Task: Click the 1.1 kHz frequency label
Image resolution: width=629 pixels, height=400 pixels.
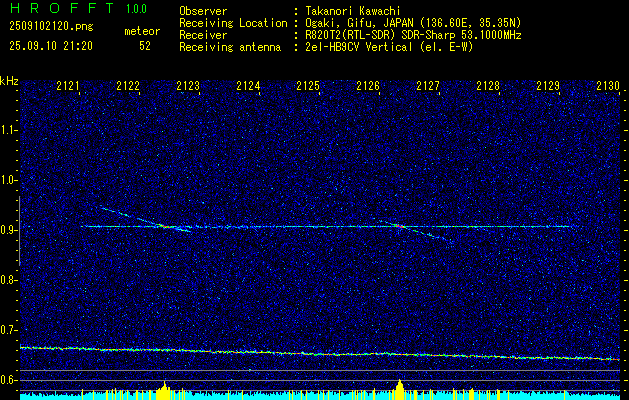Action: point(9,130)
